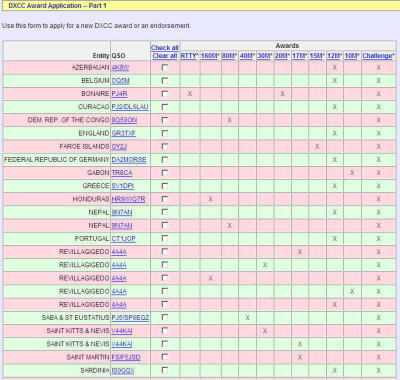Image resolution: width=400 pixels, height=380 pixels.
Task: Click the PORTUGAL entity name
Action: (92, 239)
